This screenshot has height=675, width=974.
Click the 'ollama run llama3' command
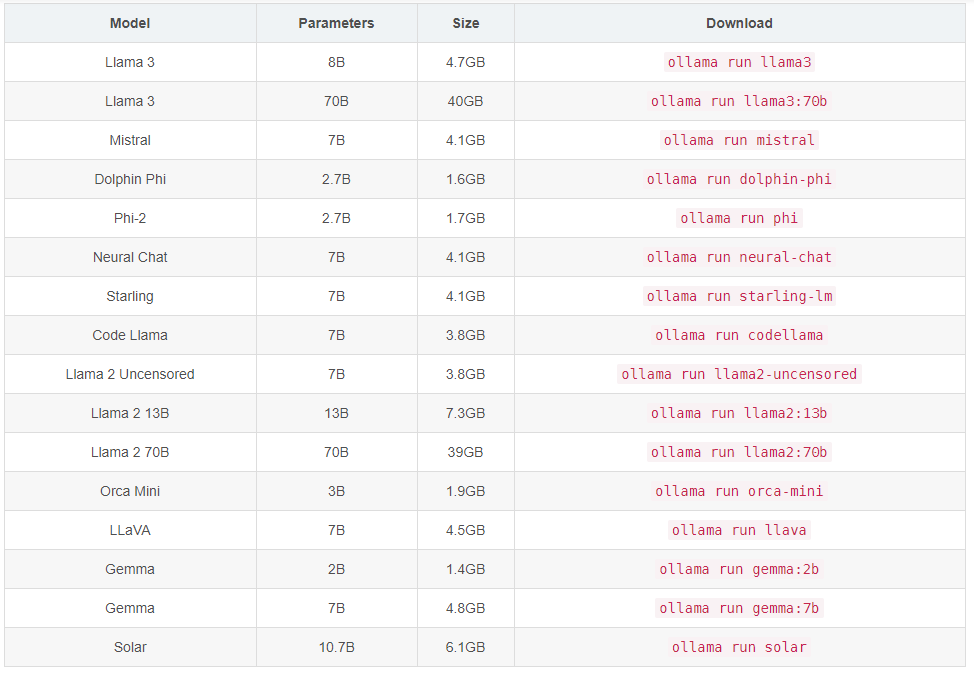(739, 62)
